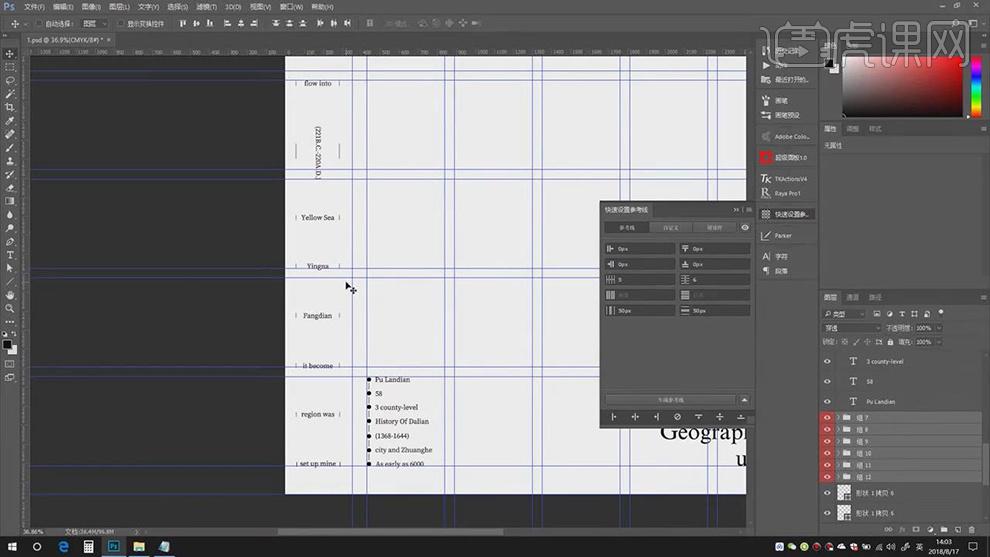The height and width of the screenshot is (557, 990).
Task: Hide the '3 county-level' text layer
Action: [x=827, y=361]
